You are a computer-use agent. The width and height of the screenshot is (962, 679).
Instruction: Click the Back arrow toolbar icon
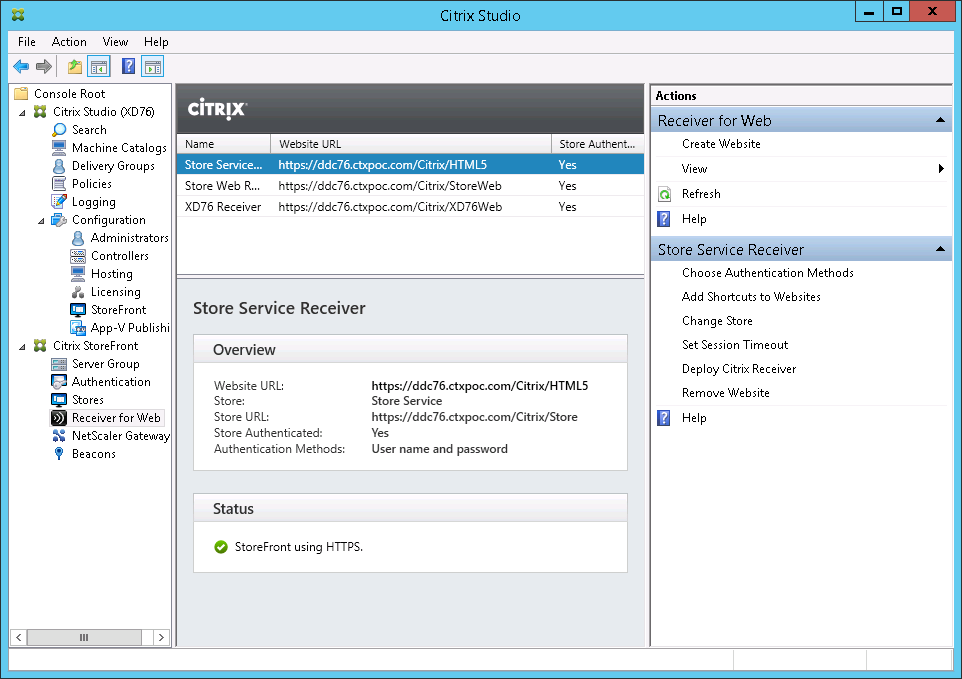pos(20,67)
